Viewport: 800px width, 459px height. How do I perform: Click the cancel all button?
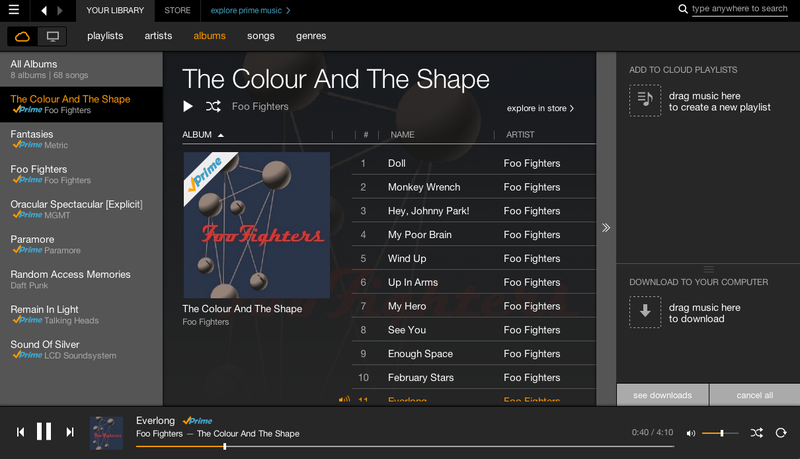pyautogui.click(x=755, y=395)
